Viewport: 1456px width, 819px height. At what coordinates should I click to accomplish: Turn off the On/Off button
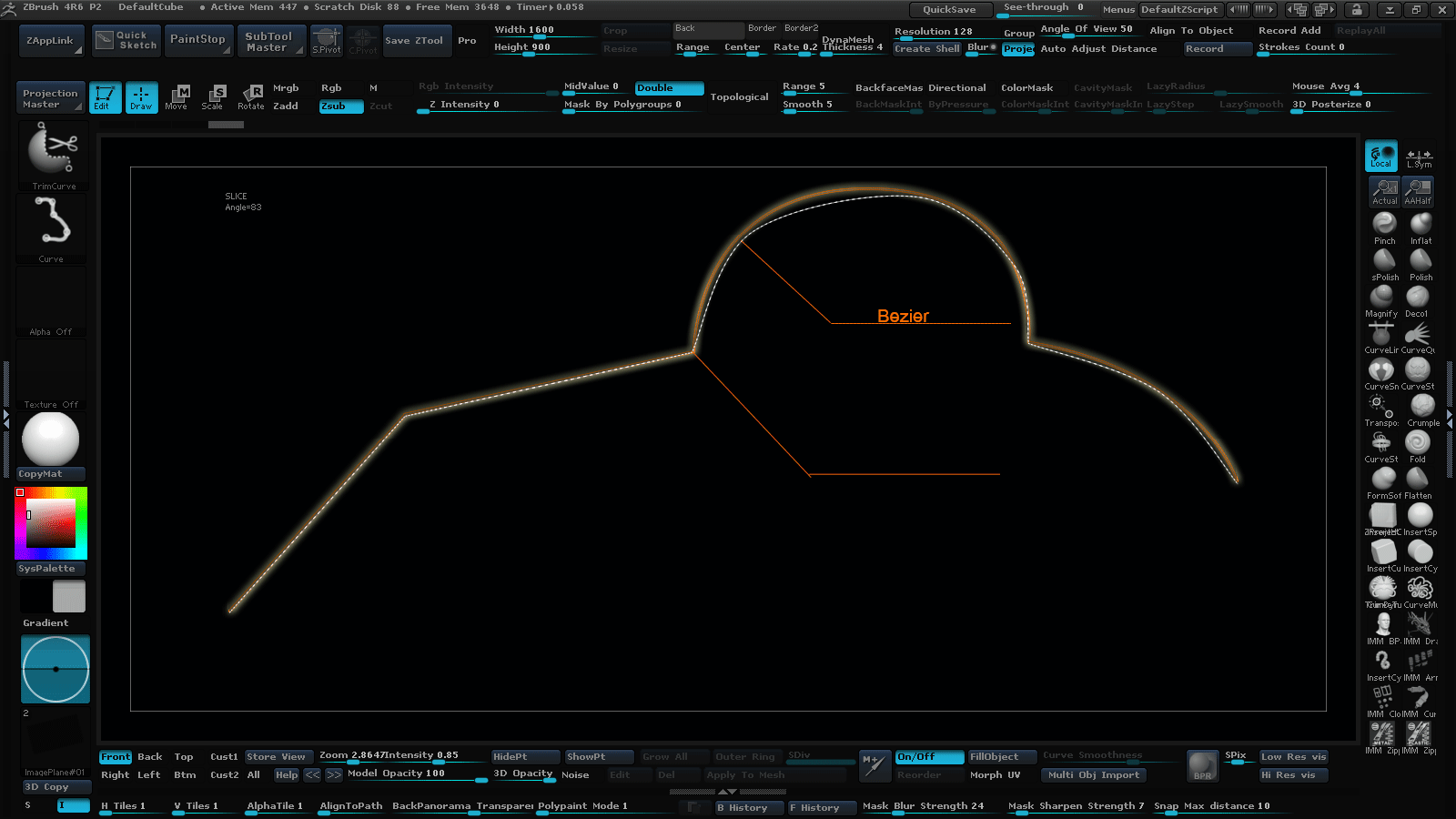pyautogui.click(x=928, y=757)
